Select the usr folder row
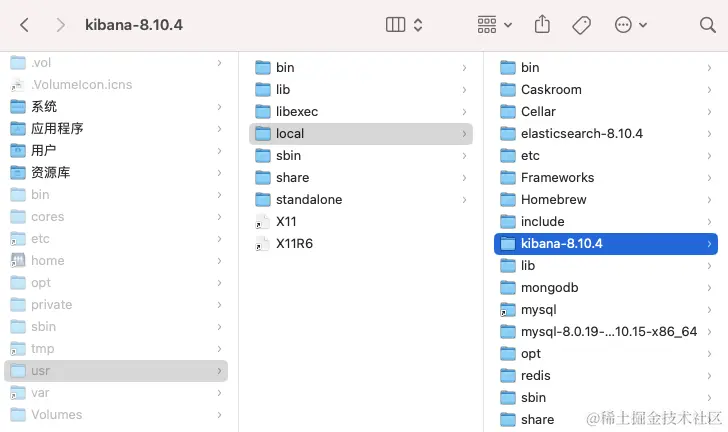The width and height of the screenshot is (728, 432). pyautogui.click(x=116, y=371)
